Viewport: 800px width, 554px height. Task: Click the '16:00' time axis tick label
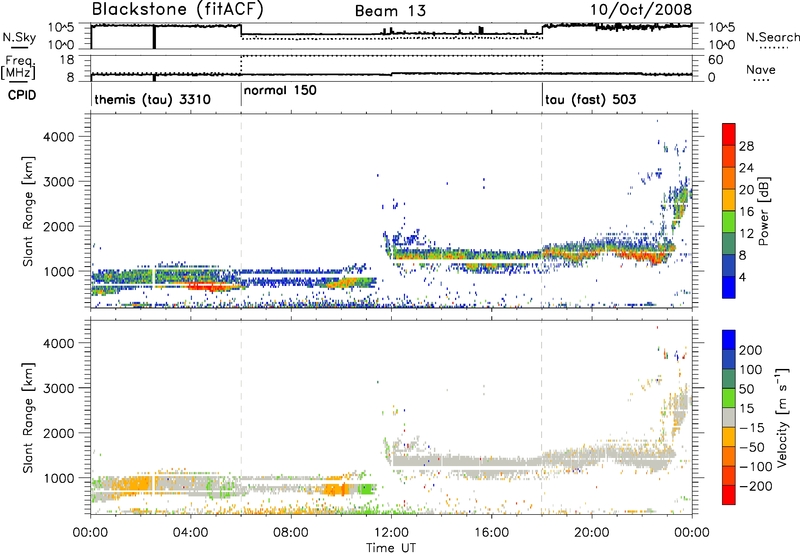click(x=491, y=533)
